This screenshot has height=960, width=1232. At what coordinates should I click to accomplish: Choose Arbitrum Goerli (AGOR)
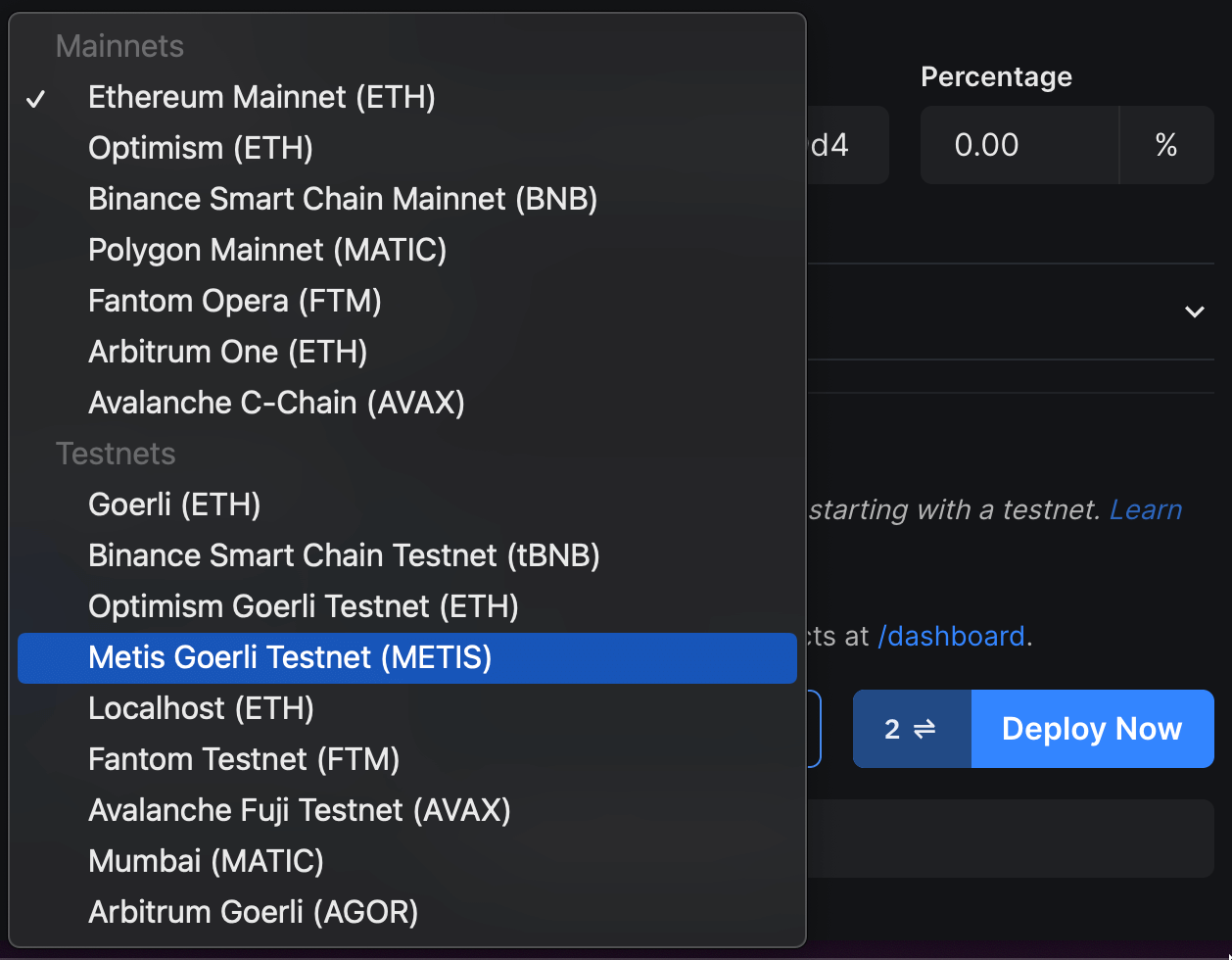[x=253, y=912]
